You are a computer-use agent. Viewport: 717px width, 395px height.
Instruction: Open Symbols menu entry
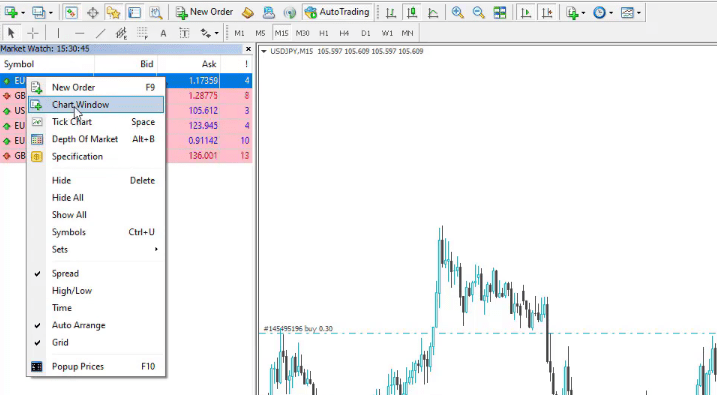pos(96,232)
